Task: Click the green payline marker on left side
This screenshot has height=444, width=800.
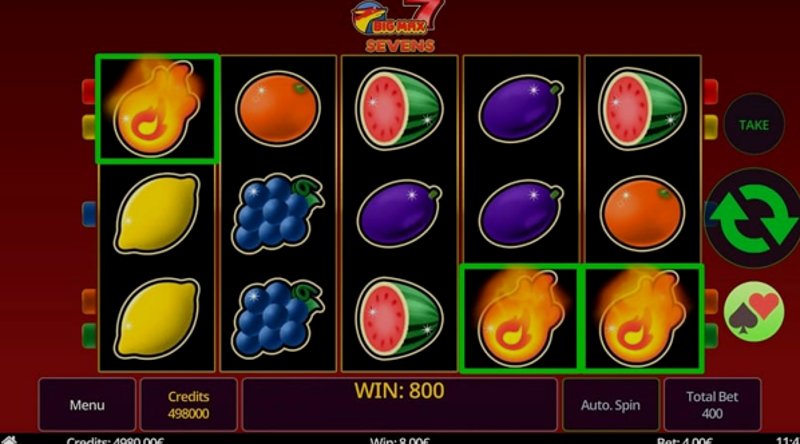Action: point(89,336)
